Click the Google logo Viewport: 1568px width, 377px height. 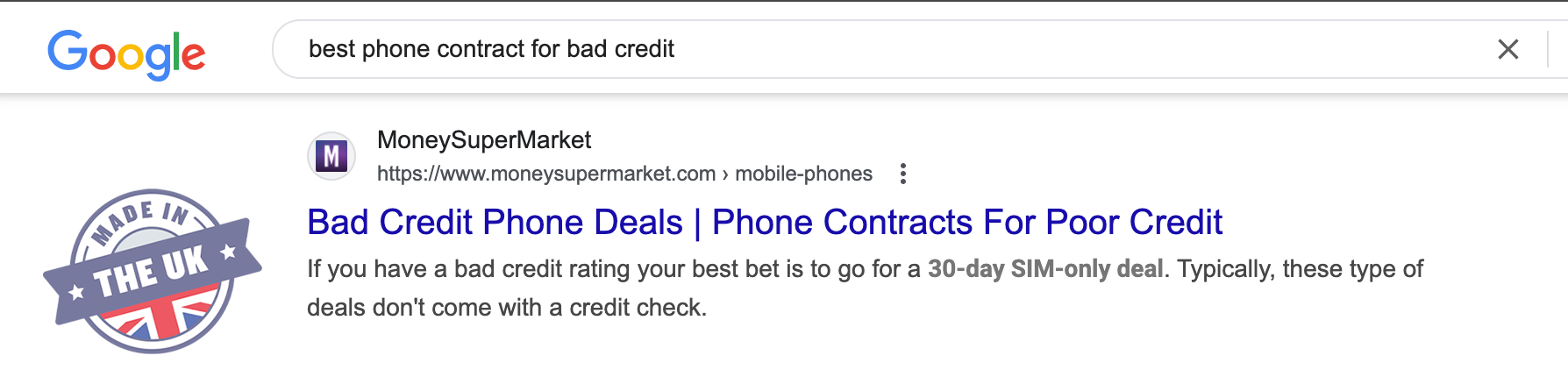coord(126,53)
